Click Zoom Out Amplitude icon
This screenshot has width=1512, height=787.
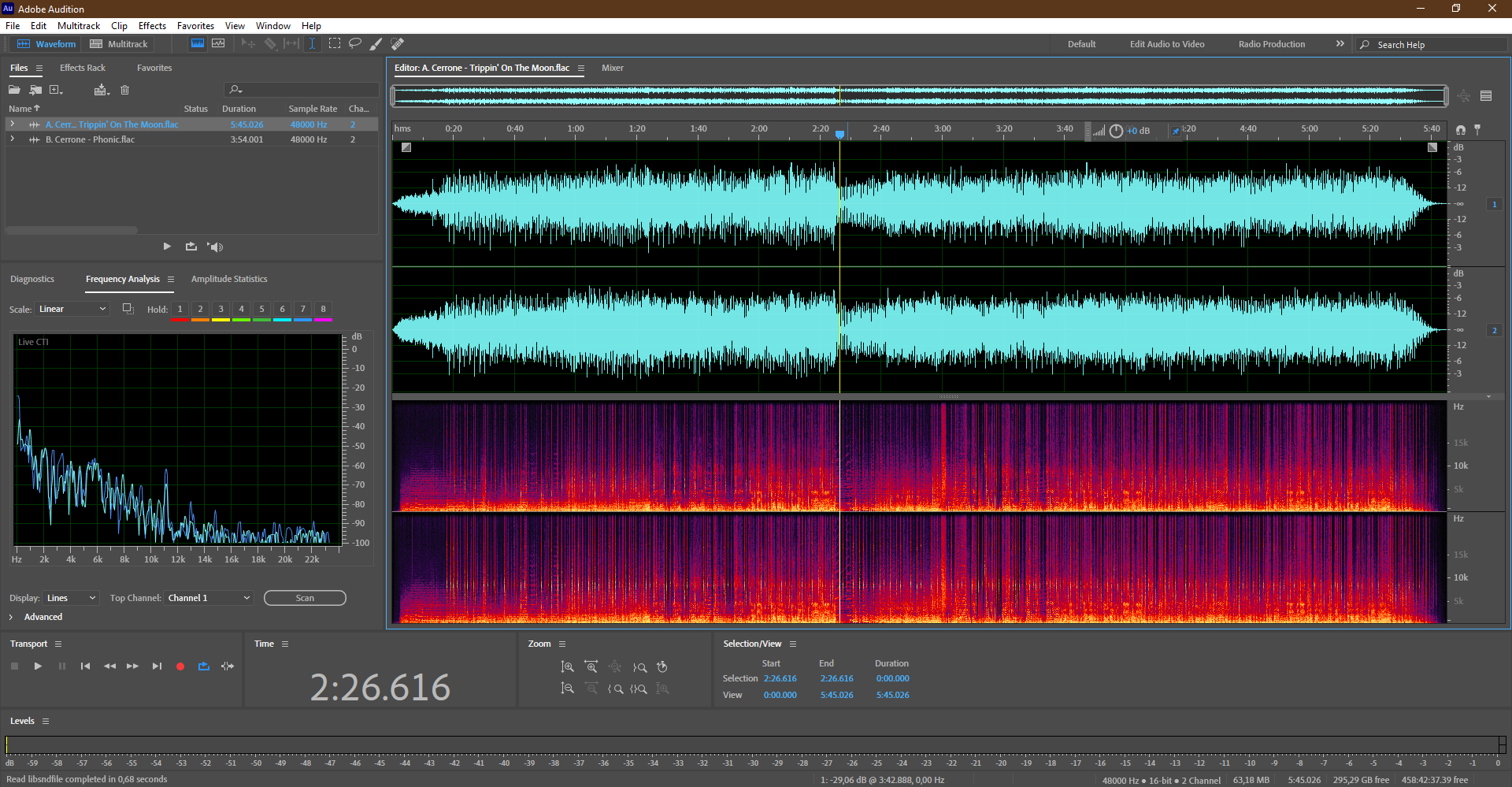567,689
